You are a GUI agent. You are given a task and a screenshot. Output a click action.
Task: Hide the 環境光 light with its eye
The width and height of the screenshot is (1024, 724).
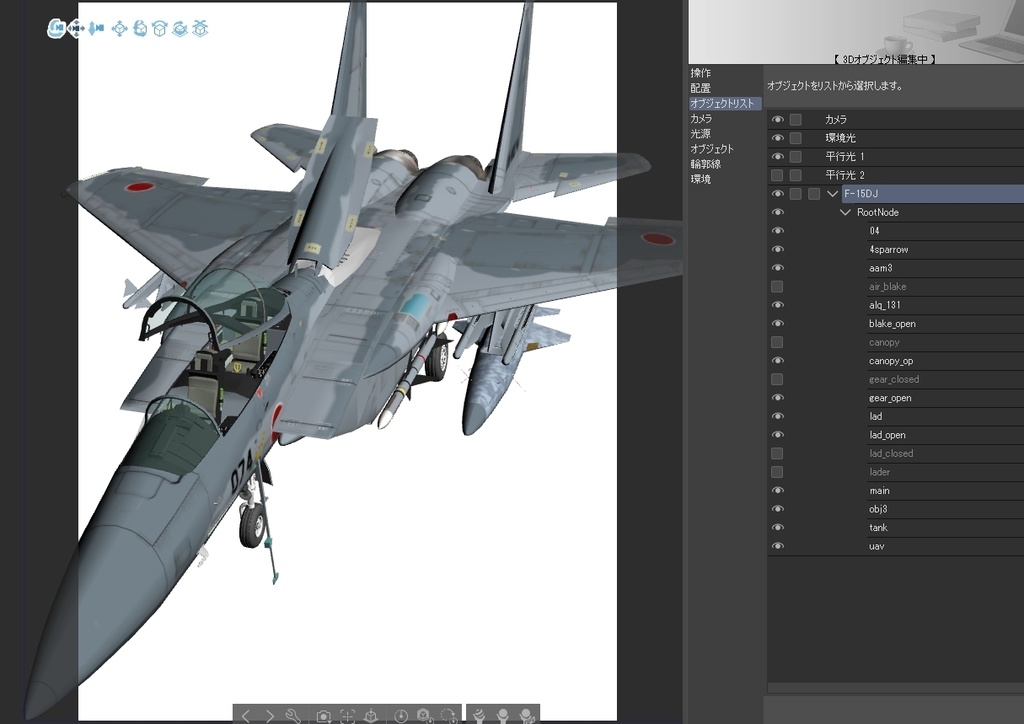click(777, 138)
